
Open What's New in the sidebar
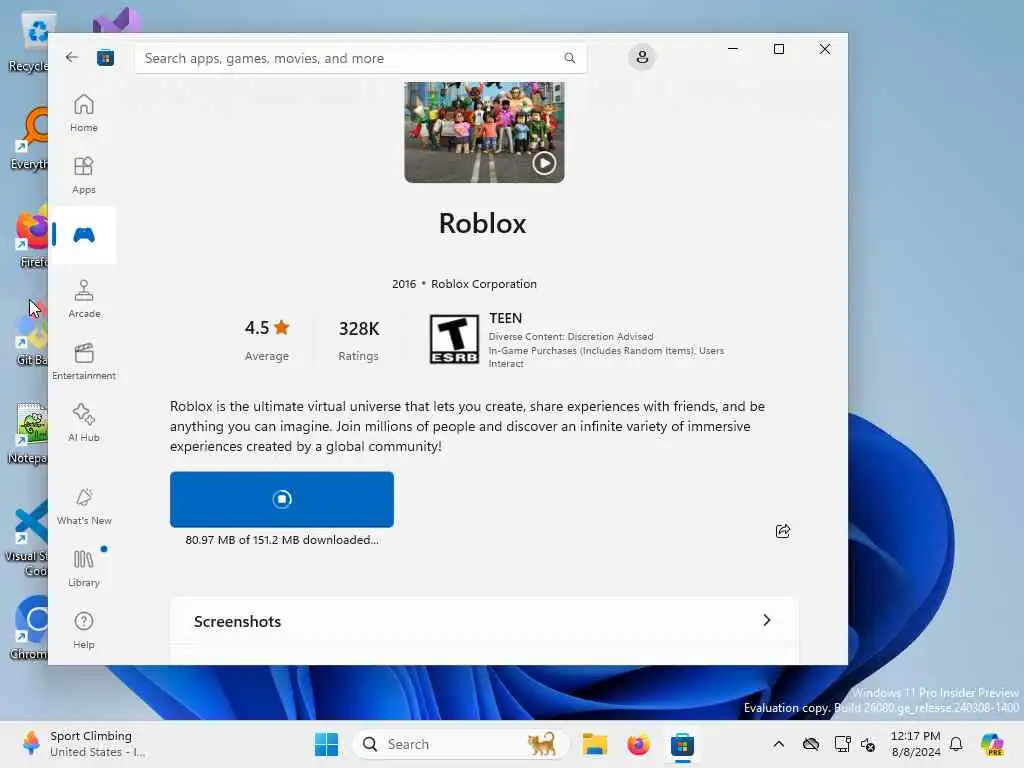tap(84, 506)
